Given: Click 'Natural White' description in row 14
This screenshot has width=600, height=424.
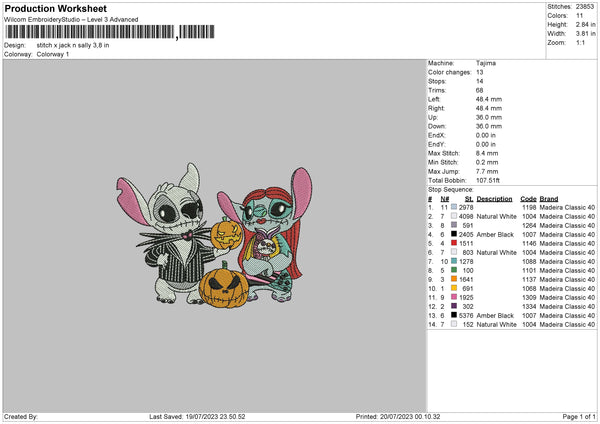Looking at the screenshot, I should click(497, 324).
